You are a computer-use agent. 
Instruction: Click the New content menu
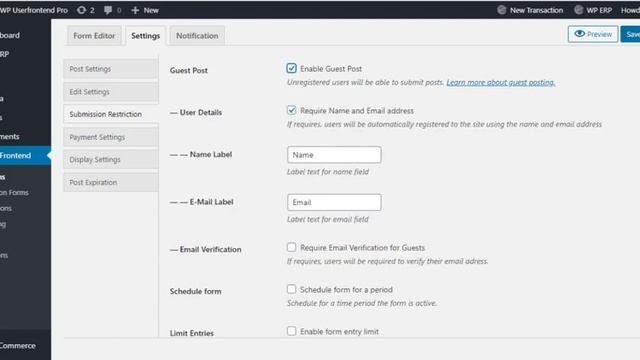click(x=145, y=10)
